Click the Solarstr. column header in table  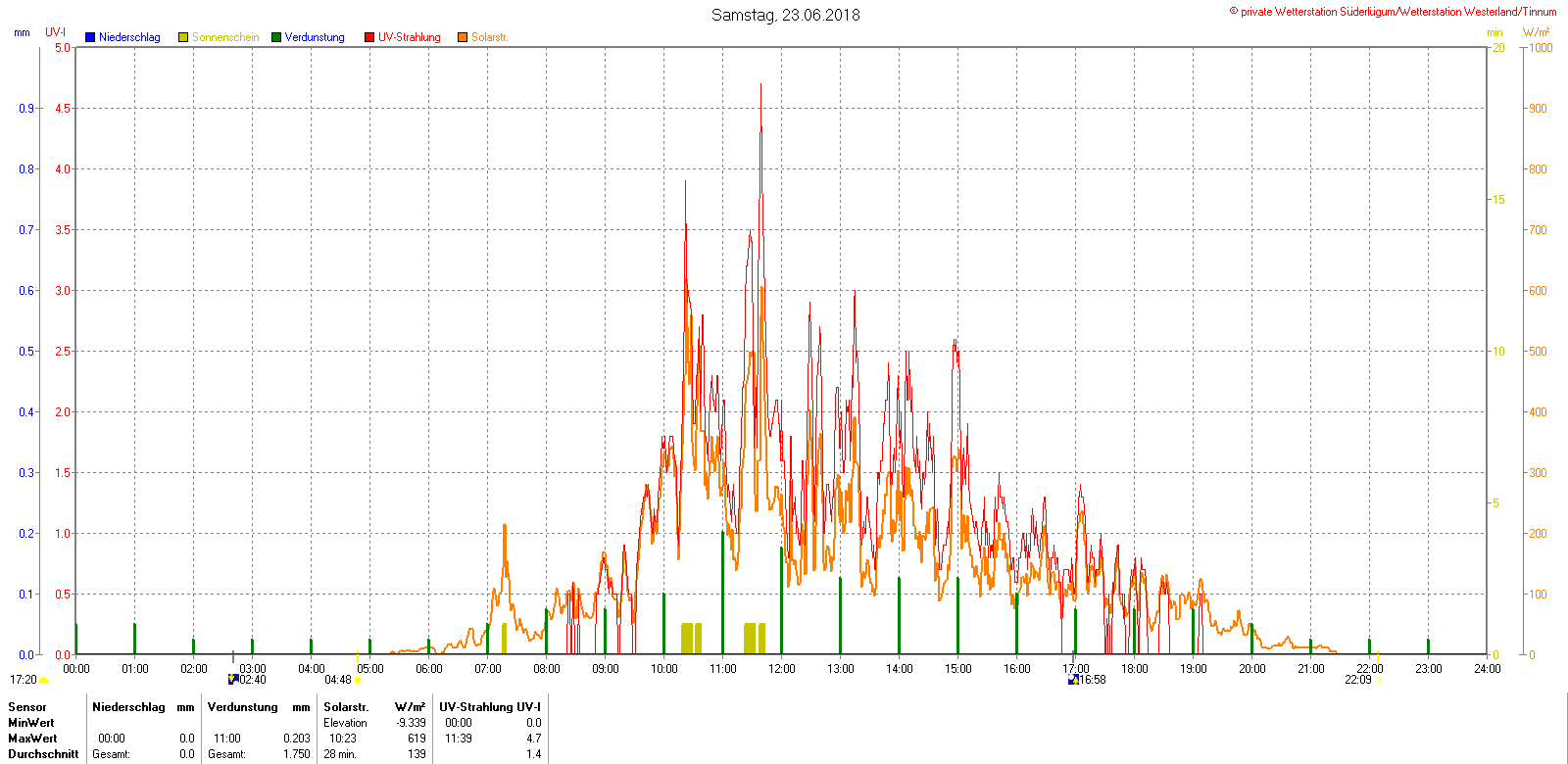(346, 707)
